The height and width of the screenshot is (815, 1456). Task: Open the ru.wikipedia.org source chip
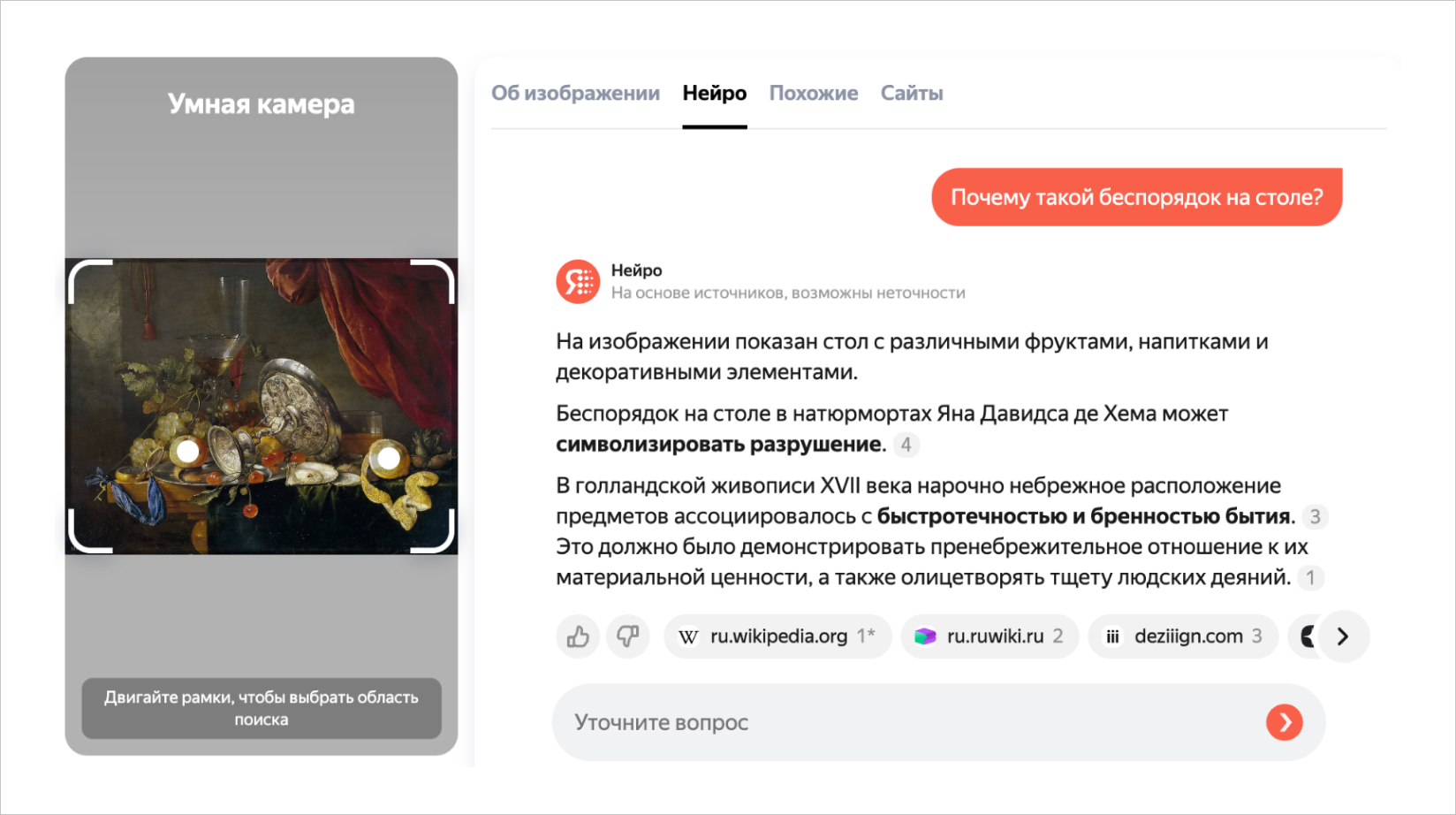(777, 636)
